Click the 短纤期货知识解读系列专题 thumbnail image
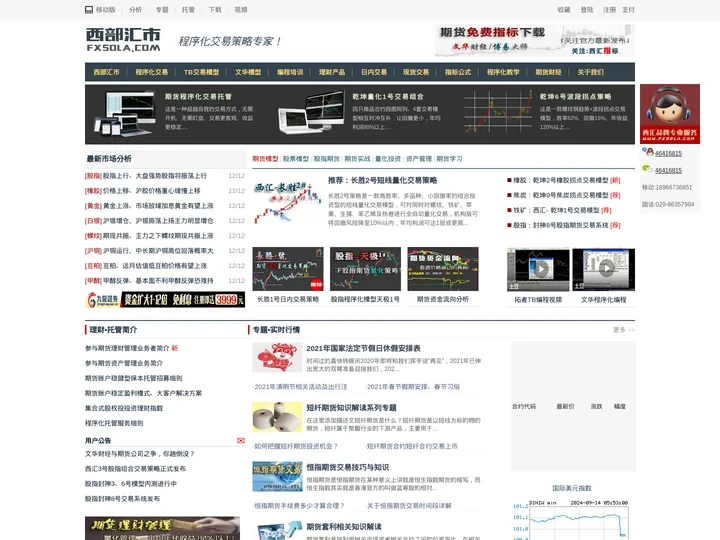This screenshot has width=720, height=540. coord(277,416)
